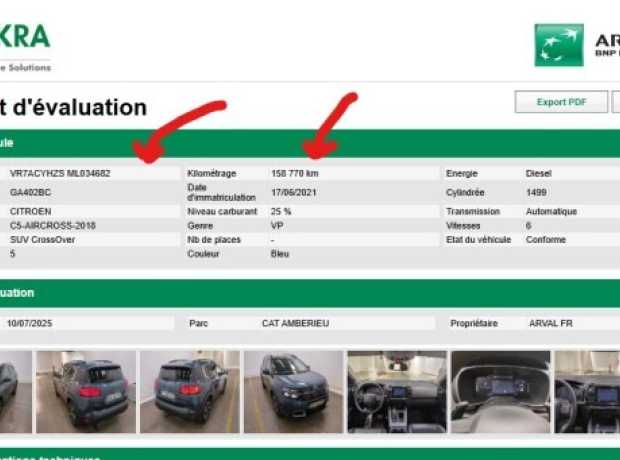Select VIN text VR7ACYHZS ML034682
The height and width of the screenshot is (460, 620).
click(60, 173)
